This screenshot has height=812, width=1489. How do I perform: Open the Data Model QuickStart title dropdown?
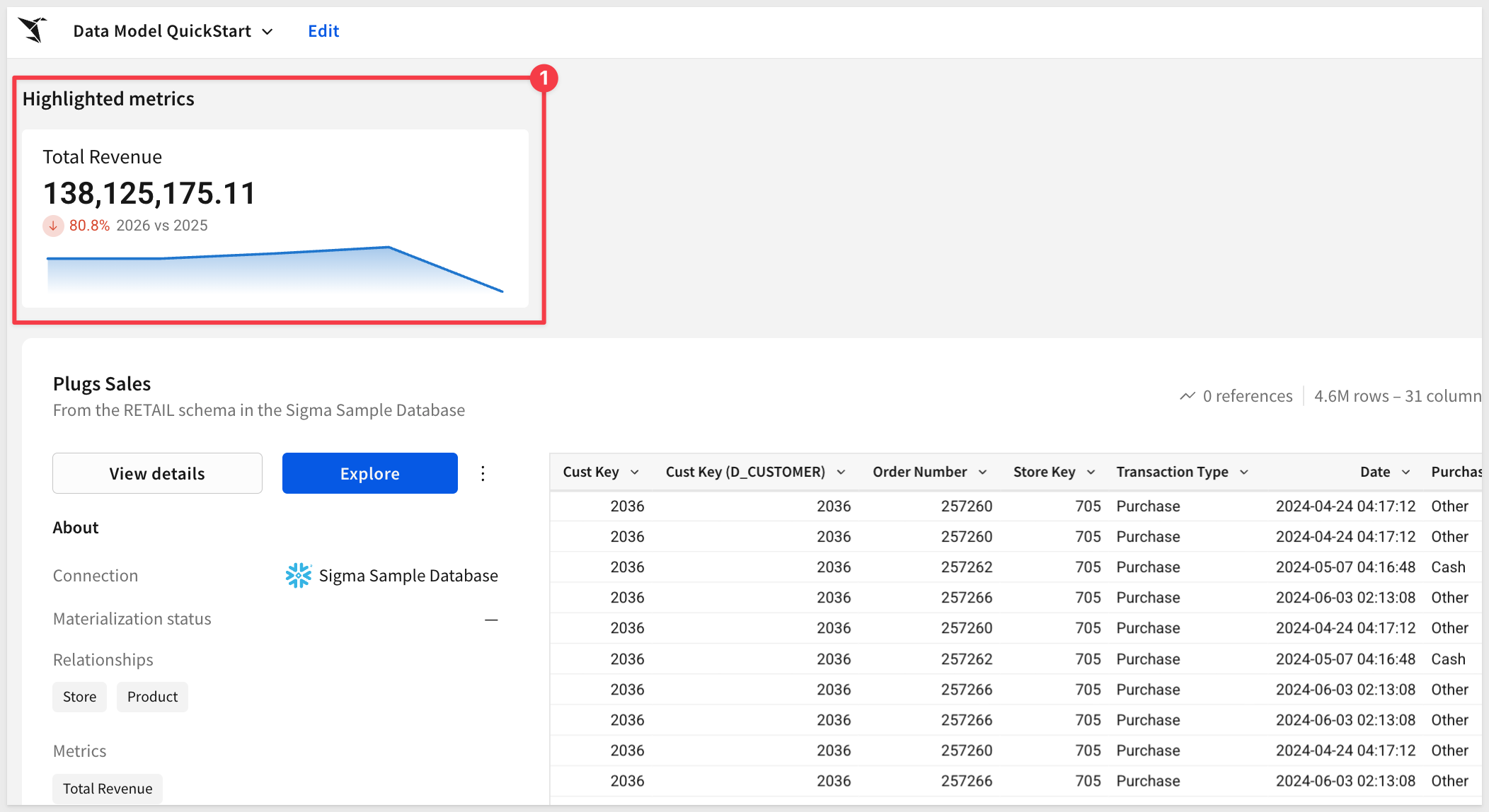(268, 31)
